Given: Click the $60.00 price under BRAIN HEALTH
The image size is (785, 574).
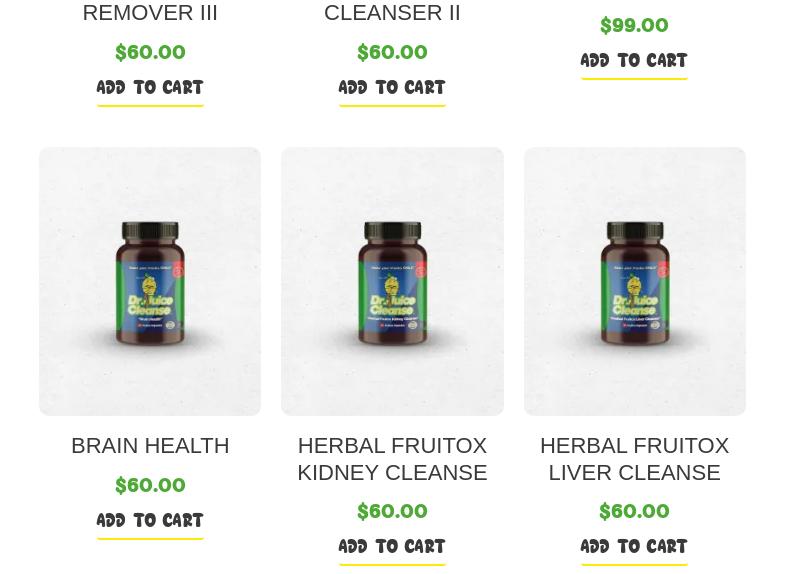Looking at the screenshot, I should tap(150, 485).
